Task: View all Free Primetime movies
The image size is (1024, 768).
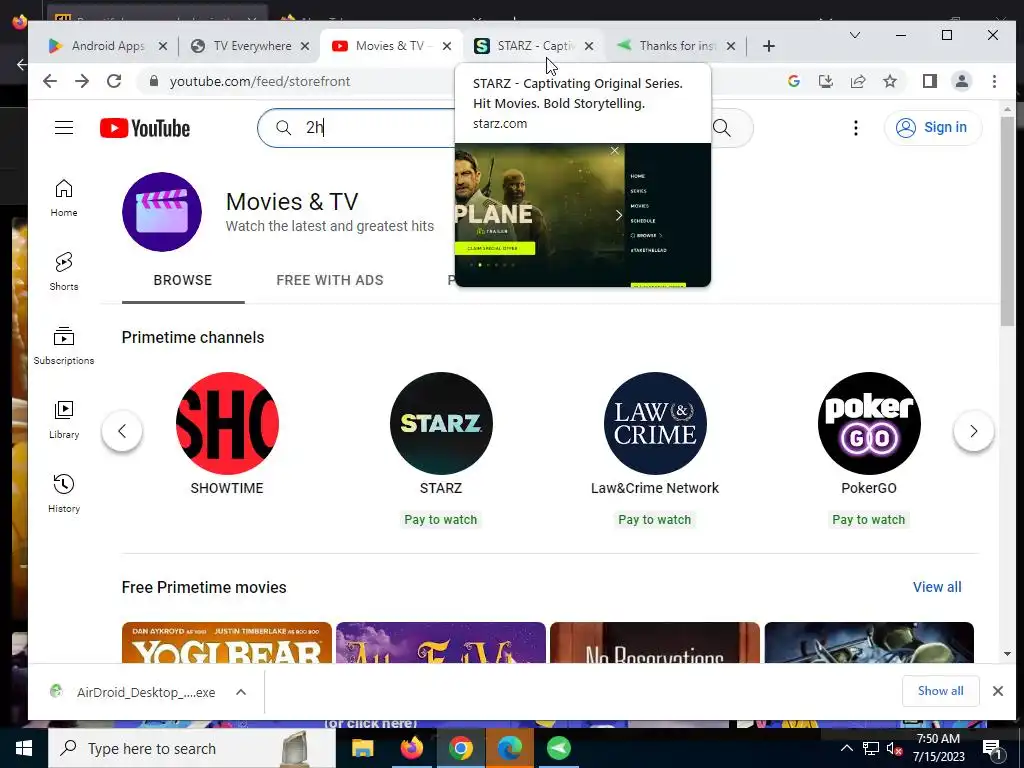Action: pyautogui.click(x=937, y=587)
